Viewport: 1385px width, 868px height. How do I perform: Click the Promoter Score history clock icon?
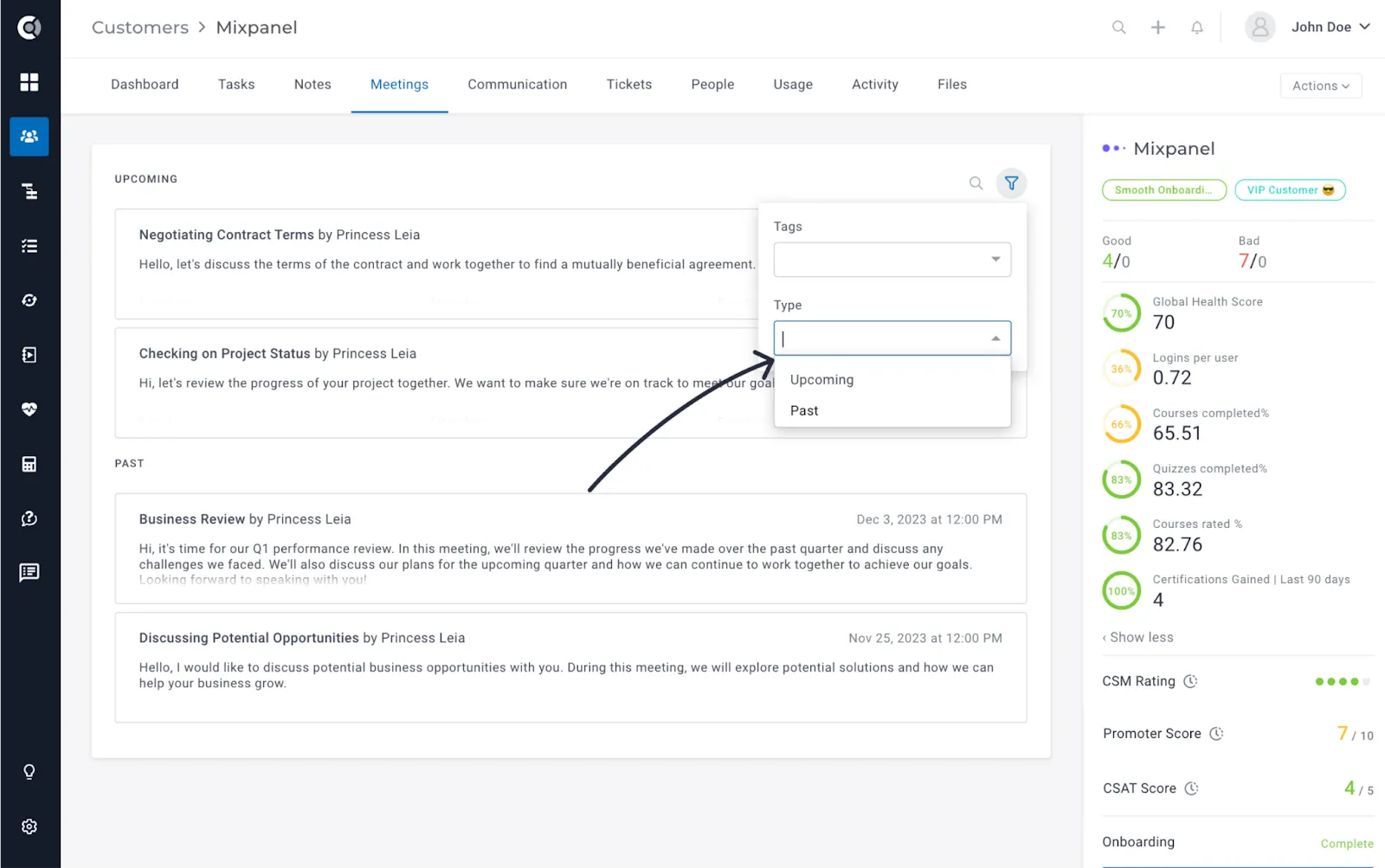tap(1216, 734)
